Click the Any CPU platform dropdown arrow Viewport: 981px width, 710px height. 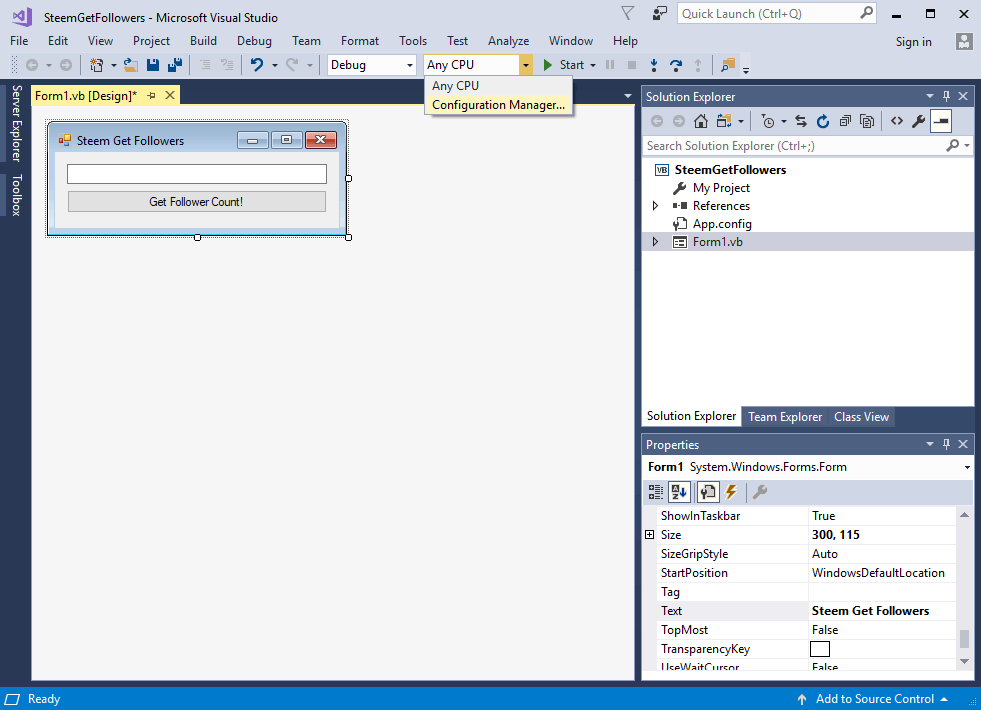point(526,65)
